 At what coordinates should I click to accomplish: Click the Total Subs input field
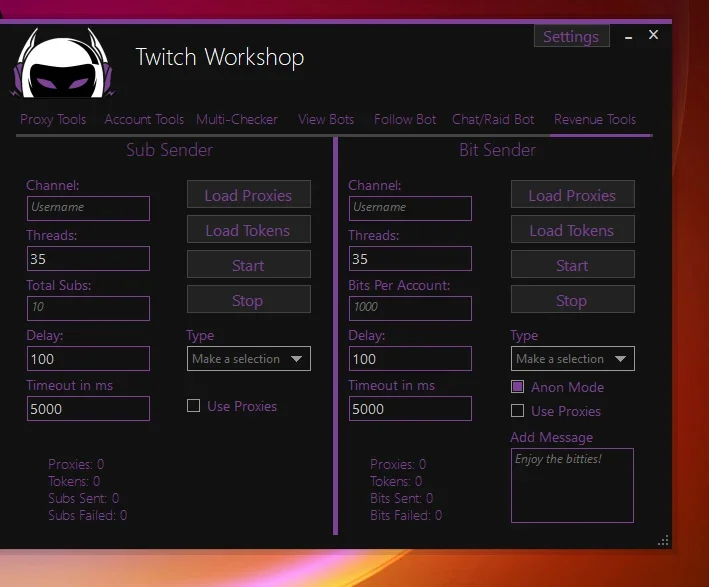coord(88,308)
